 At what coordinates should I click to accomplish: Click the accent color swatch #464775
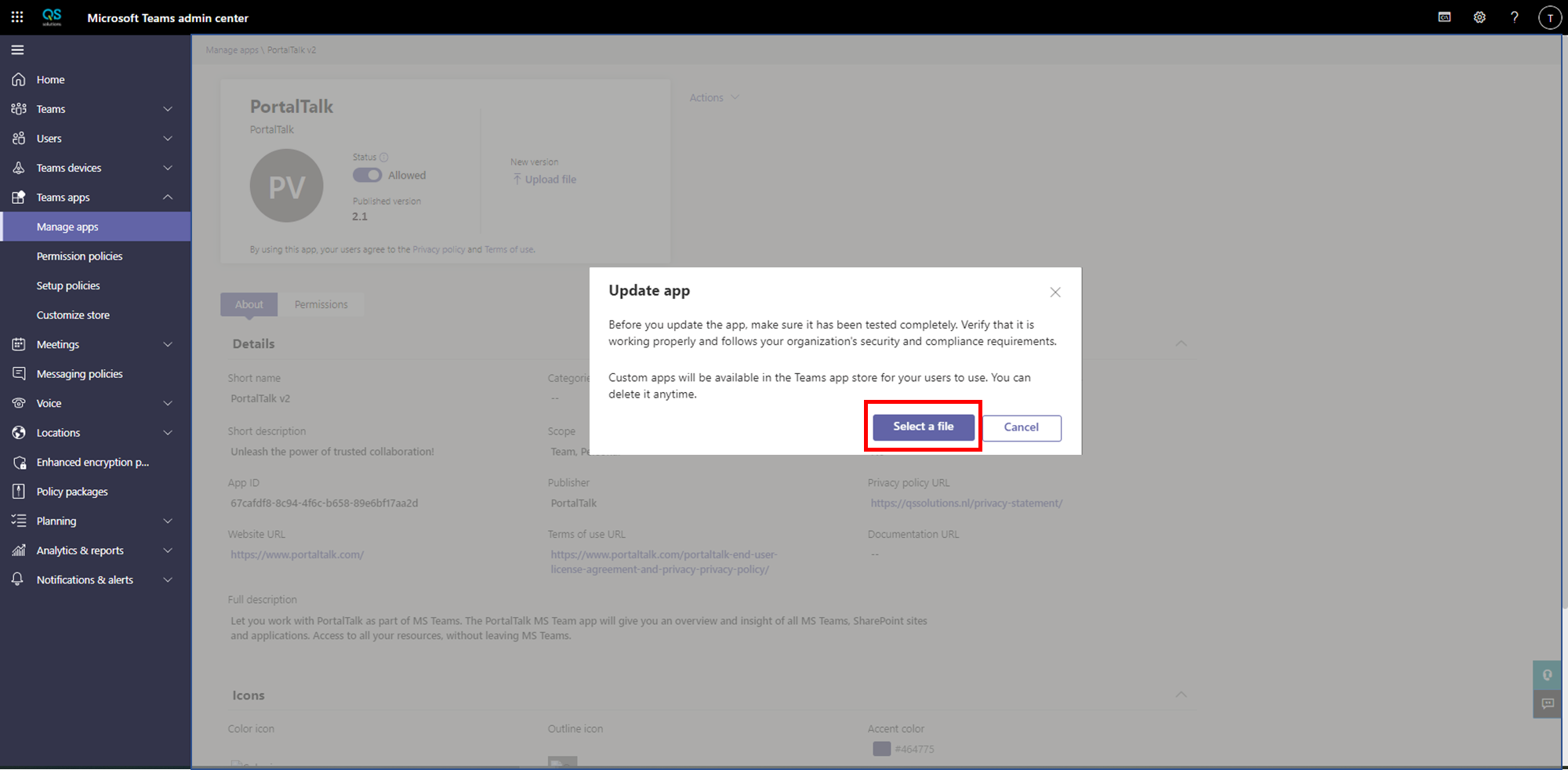point(882,749)
